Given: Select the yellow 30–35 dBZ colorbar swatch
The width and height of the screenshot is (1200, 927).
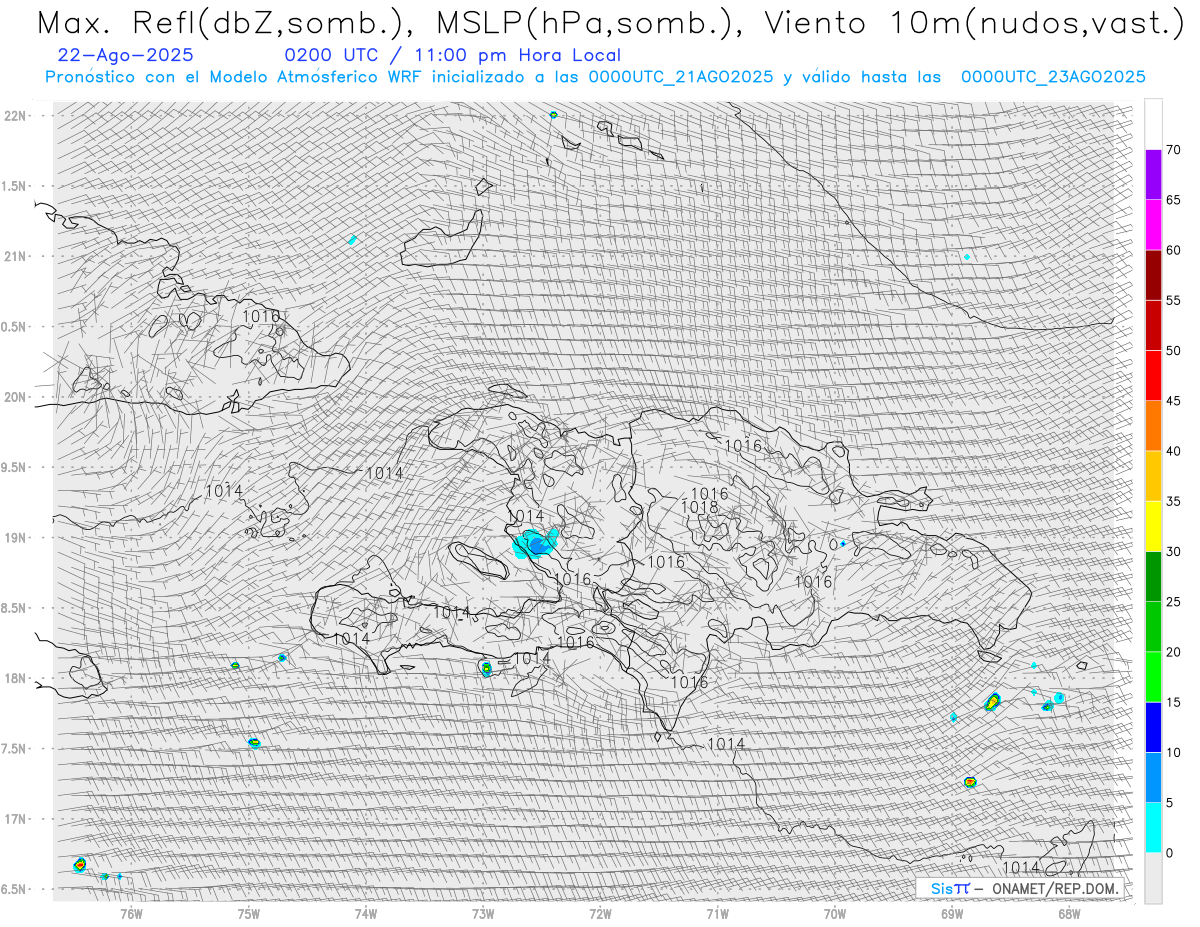Looking at the screenshot, I should 1153,526.
